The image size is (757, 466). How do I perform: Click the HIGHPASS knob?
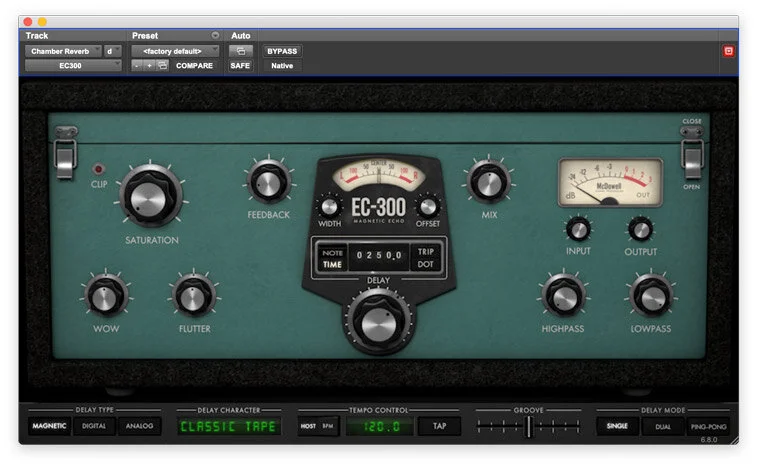point(563,297)
